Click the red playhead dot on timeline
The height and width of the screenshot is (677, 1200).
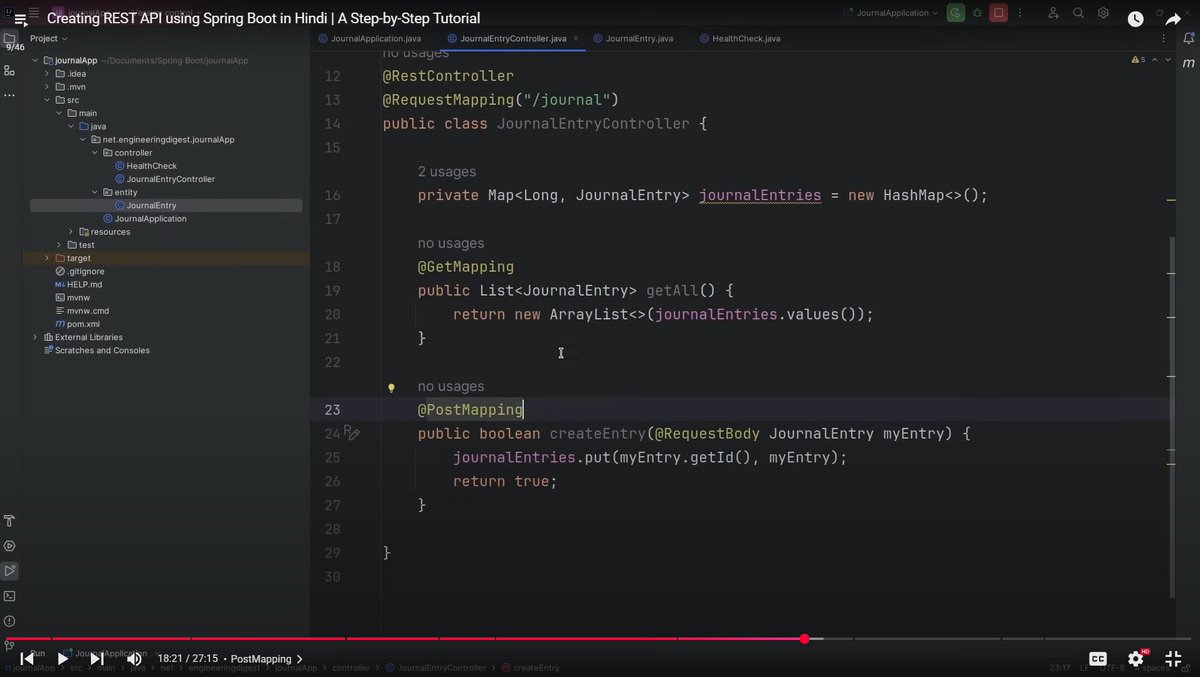point(804,638)
